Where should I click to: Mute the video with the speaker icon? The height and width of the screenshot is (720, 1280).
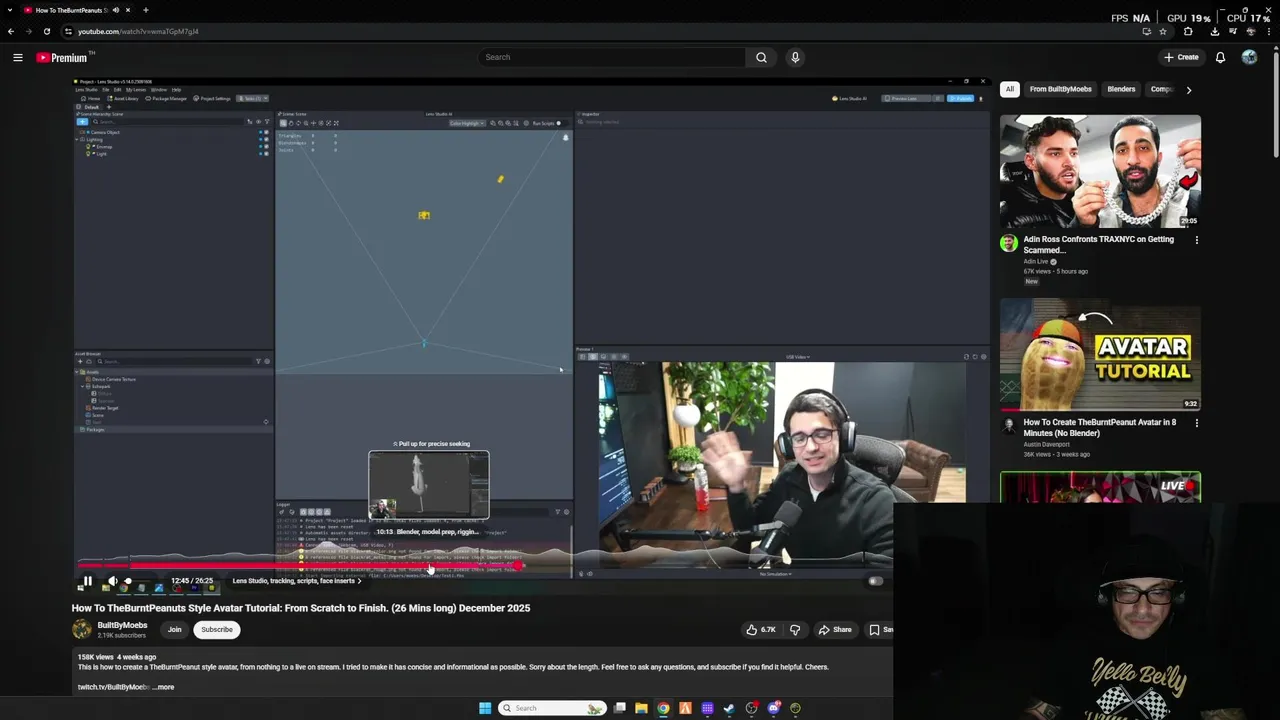112,581
